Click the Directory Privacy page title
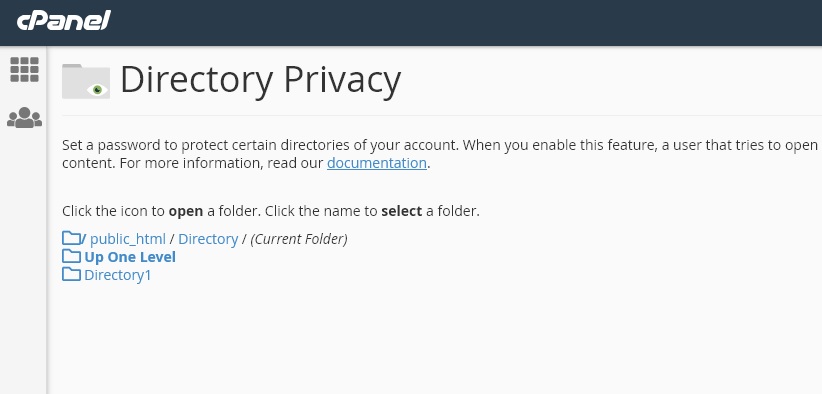This screenshot has width=822, height=394. pos(261,80)
